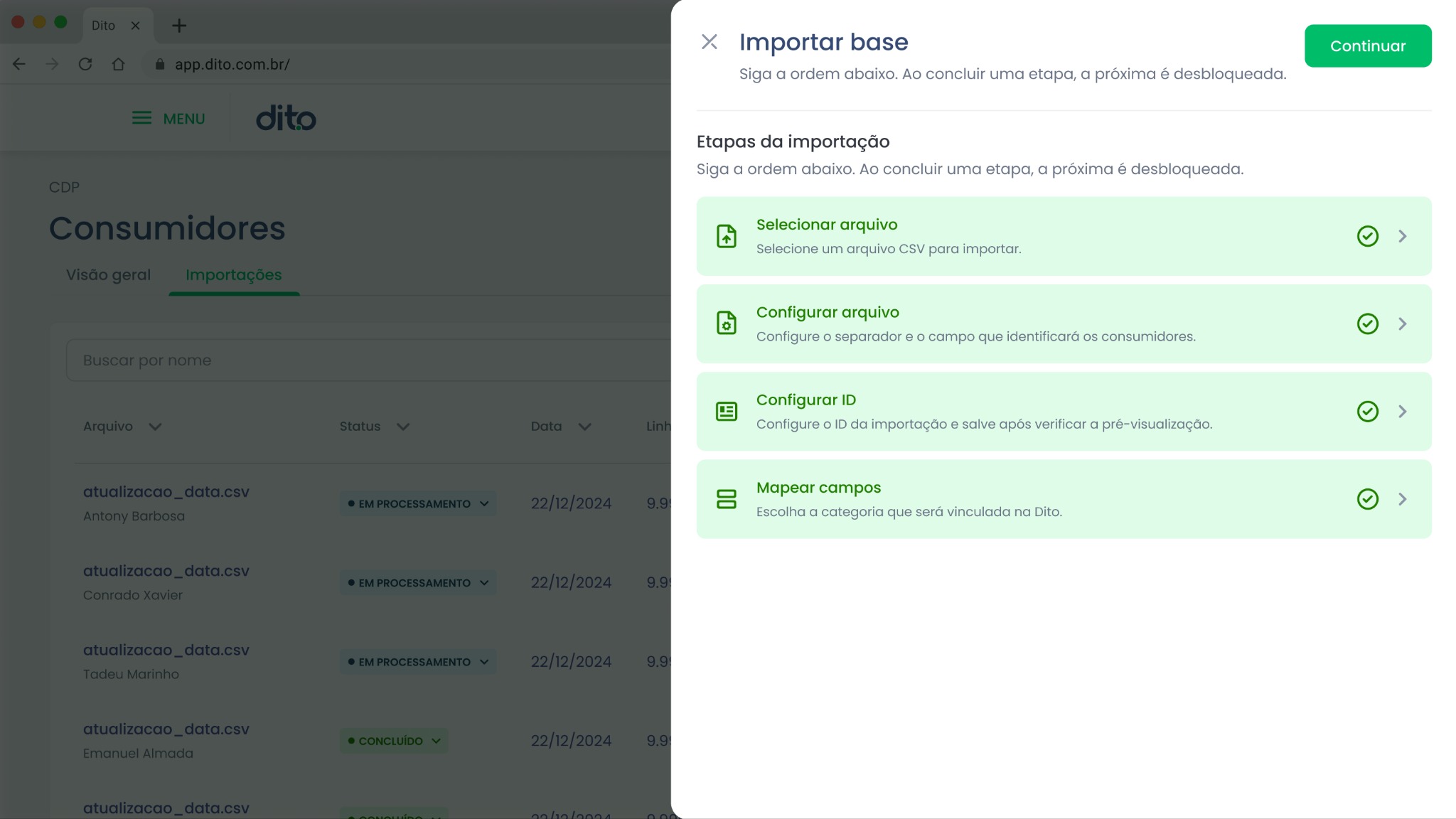Click the Selecionar arquivo upload file icon
This screenshot has width=1456, height=819.
coord(726,236)
